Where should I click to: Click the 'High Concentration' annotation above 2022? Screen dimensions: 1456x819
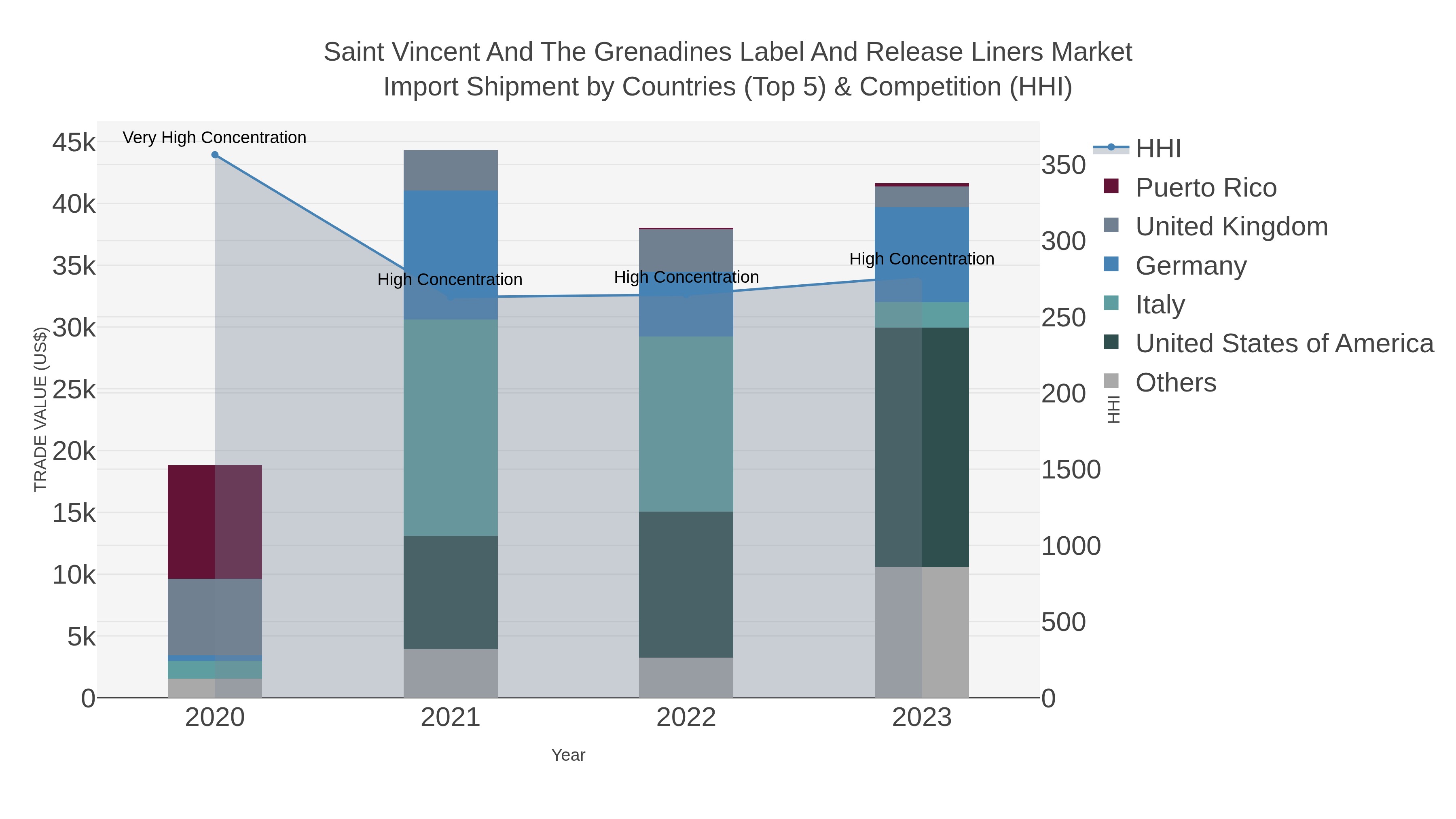click(x=686, y=277)
